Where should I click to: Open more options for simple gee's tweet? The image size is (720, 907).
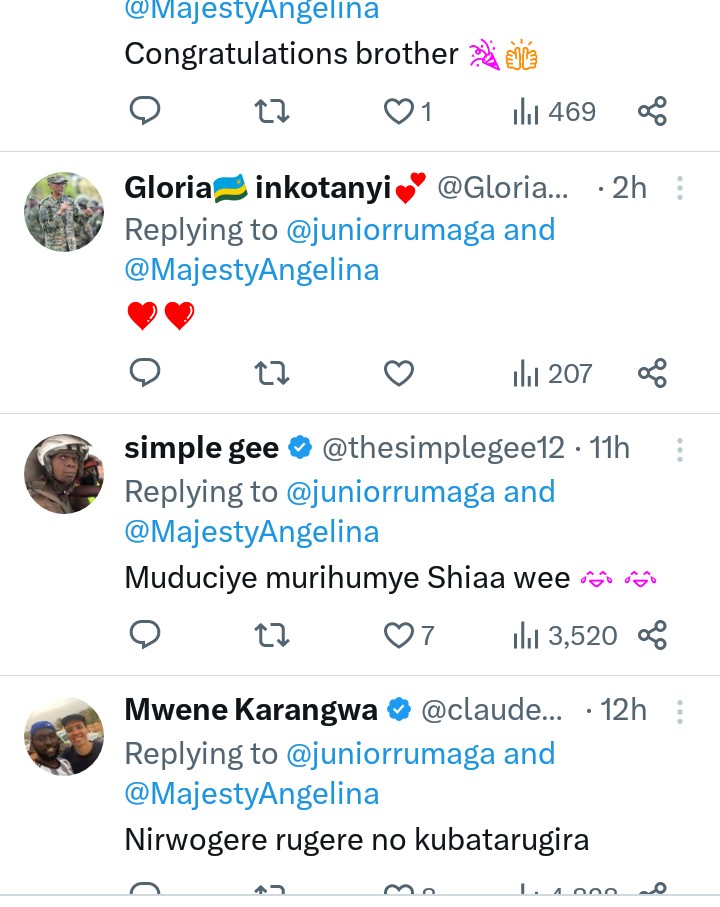(679, 450)
